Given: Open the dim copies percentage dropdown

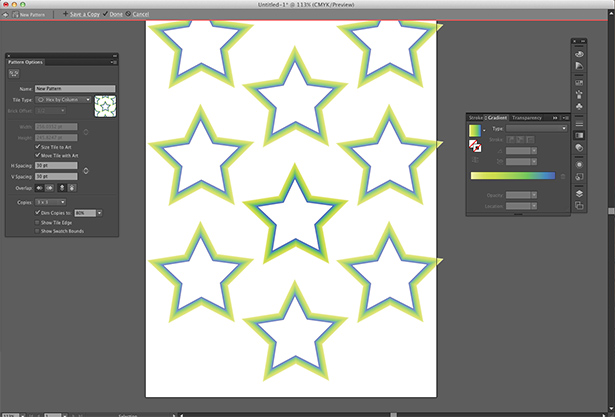Looking at the screenshot, I should point(99,213).
